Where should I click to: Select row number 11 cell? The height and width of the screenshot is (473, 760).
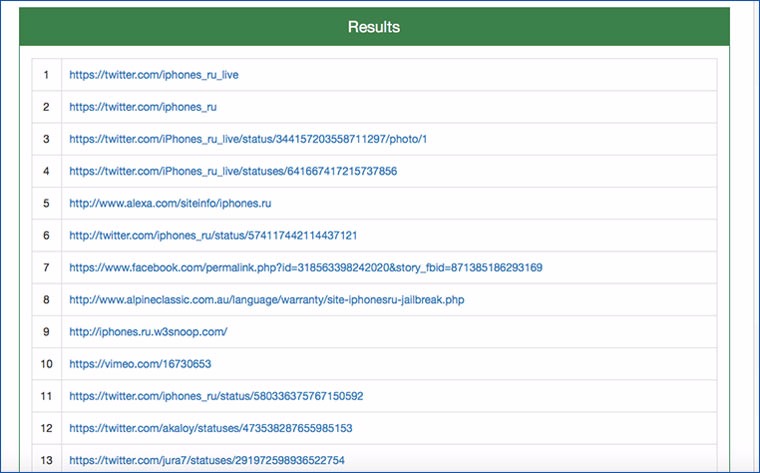(47, 396)
